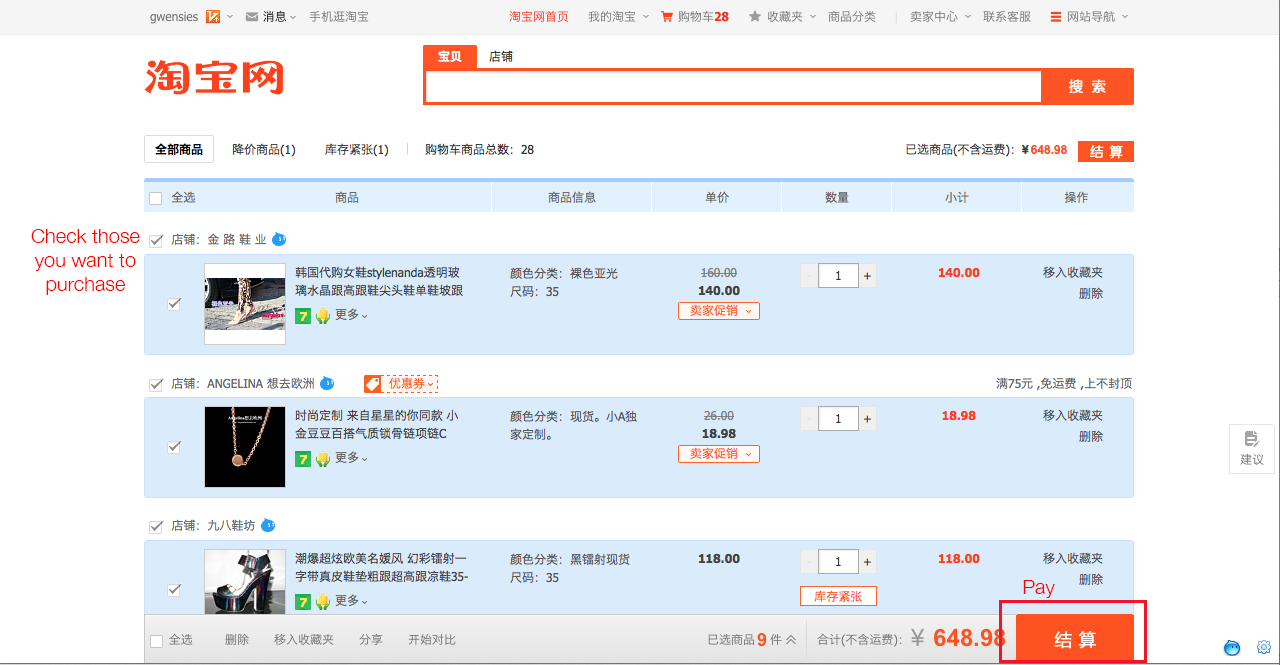Expand the 网站导航 dropdown
Image resolution: width=1280 pixels, height=665 pixels.
coord(1124,17)
